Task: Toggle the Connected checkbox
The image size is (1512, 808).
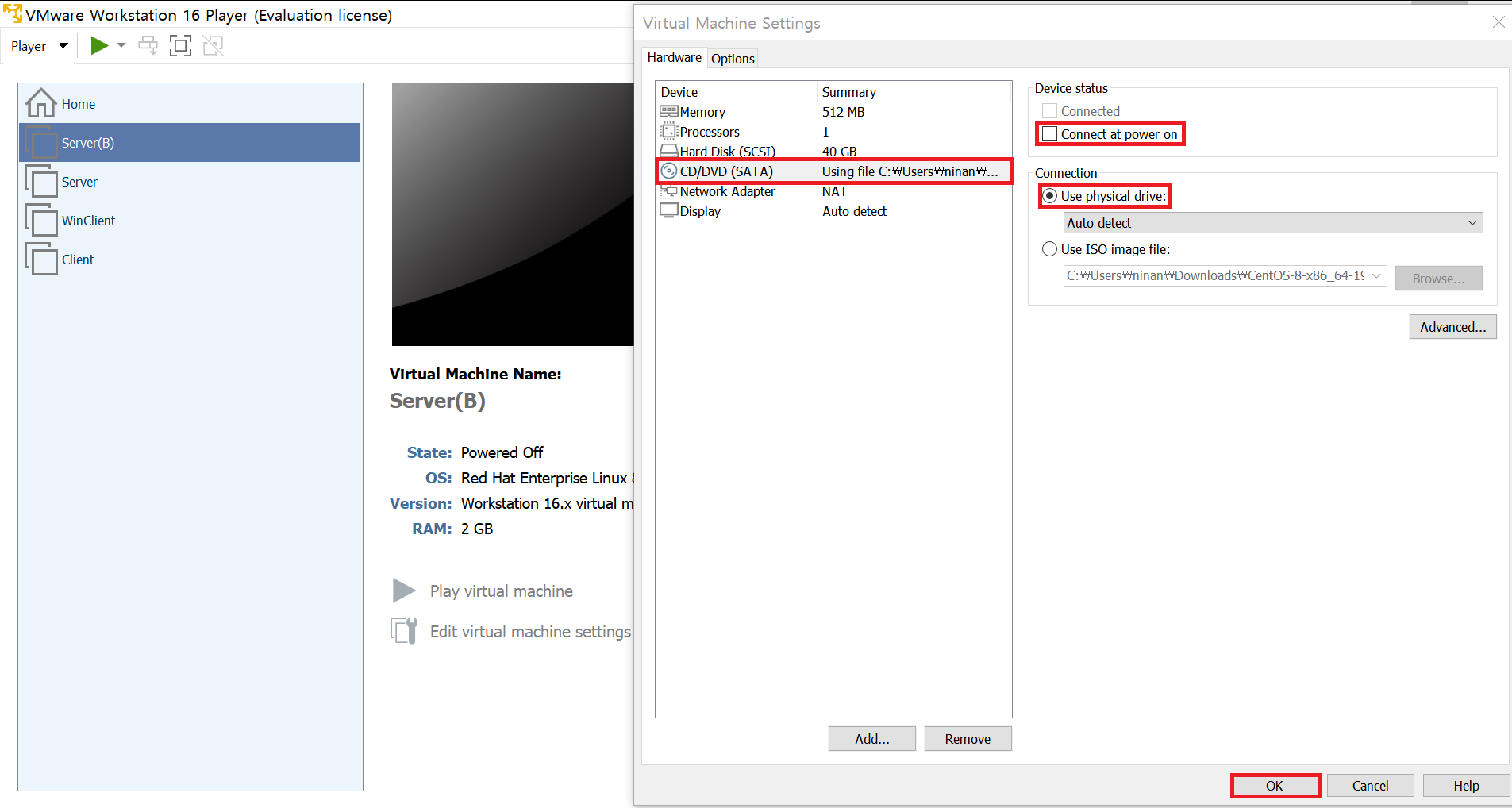Action: point(1049,111)
